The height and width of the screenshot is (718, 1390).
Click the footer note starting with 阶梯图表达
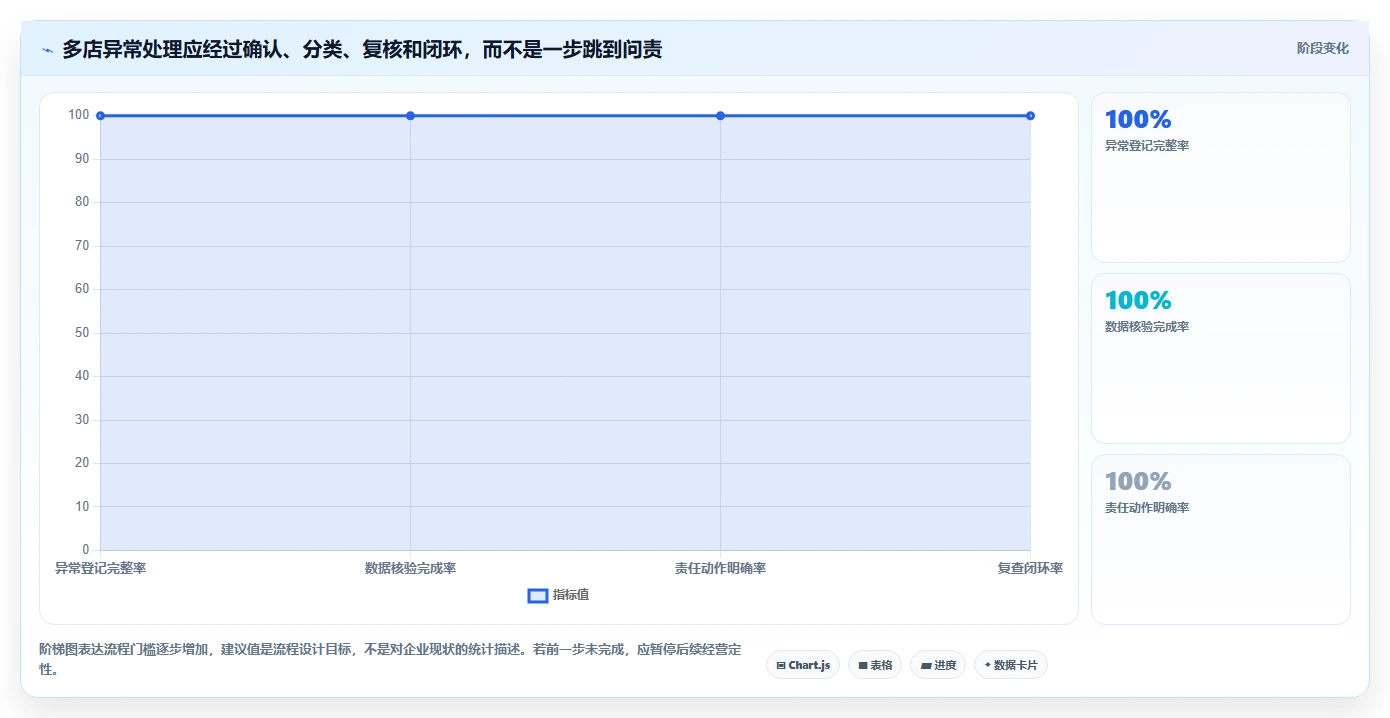(x=390, y=659)
